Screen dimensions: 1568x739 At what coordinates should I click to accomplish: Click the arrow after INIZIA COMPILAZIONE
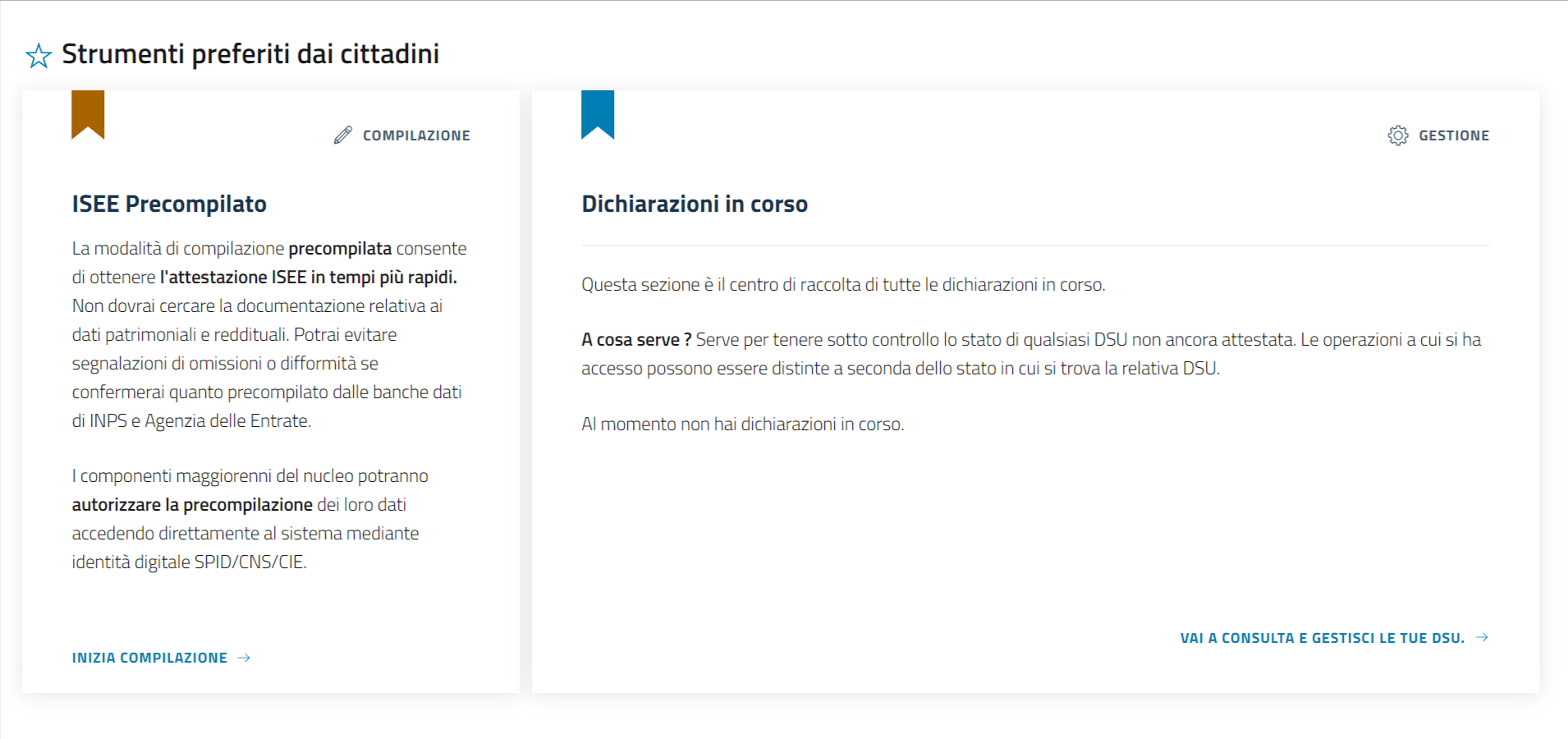pyautogui.click(x=245, y=657)
